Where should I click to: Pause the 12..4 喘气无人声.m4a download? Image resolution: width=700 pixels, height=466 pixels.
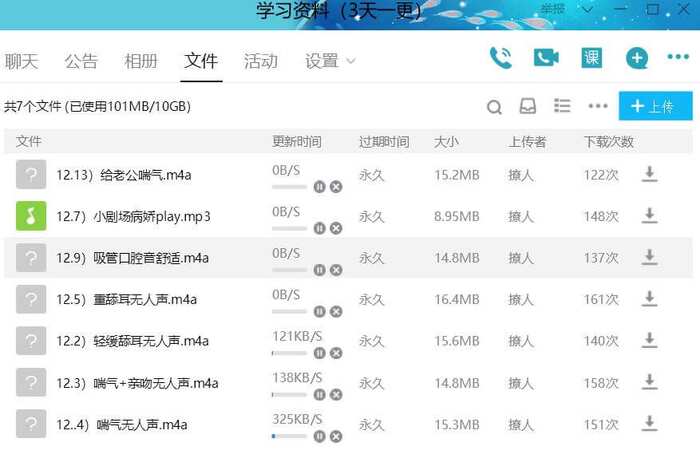tap(319, 436)
